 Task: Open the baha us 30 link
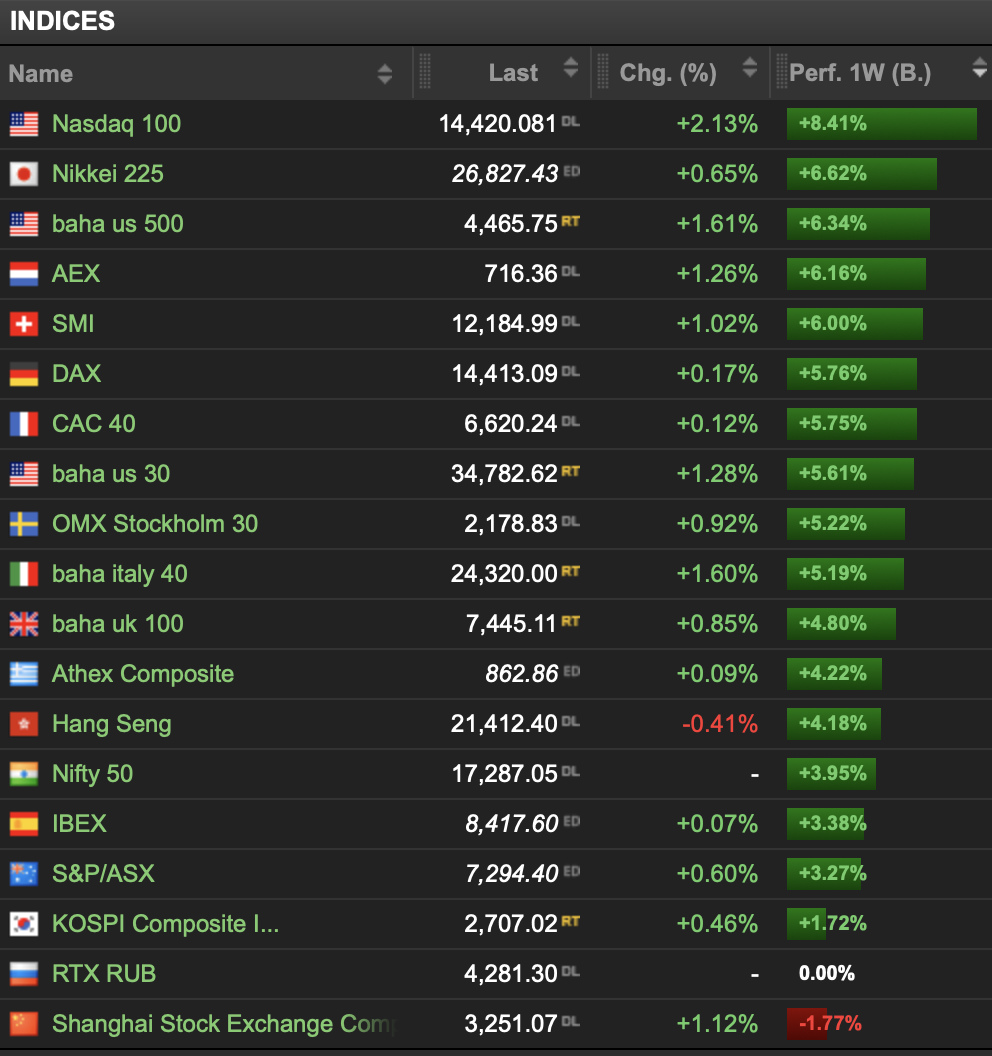tap(111, 473)
